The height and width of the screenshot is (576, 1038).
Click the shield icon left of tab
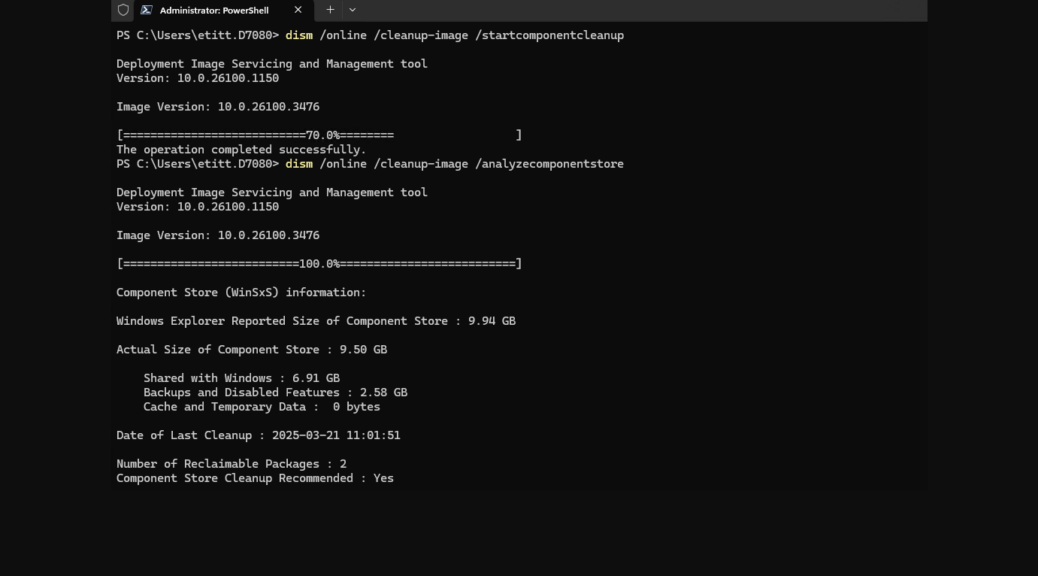(123, 10)
